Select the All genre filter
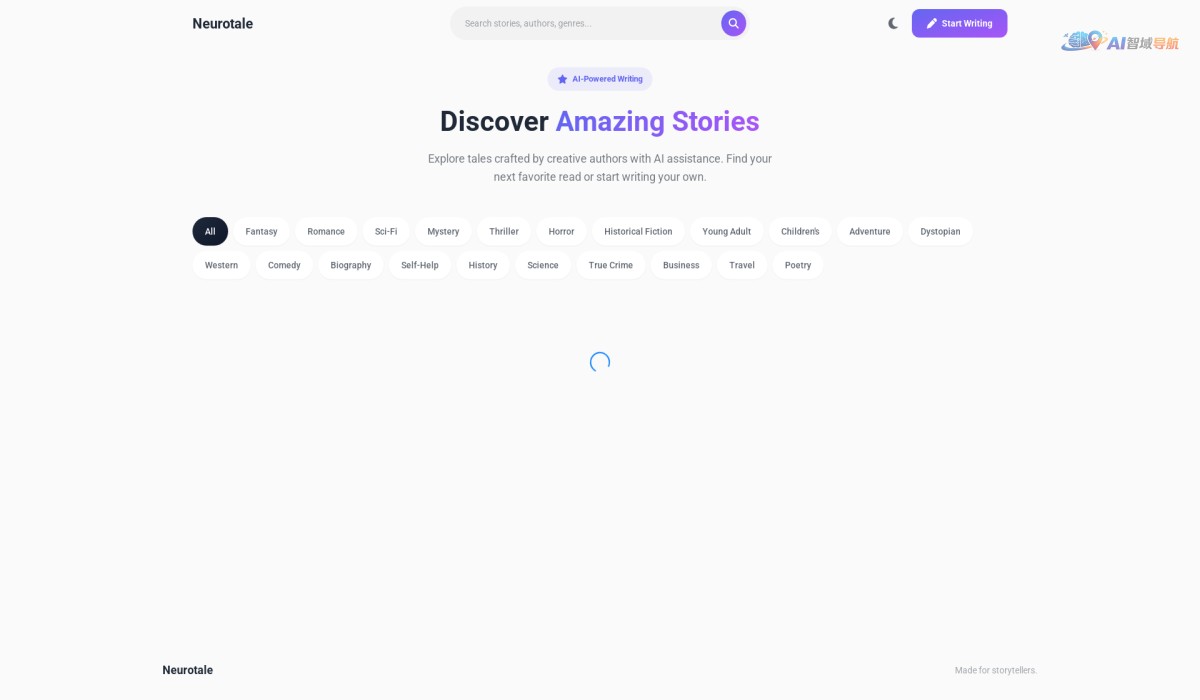 (x=210, y=231)
